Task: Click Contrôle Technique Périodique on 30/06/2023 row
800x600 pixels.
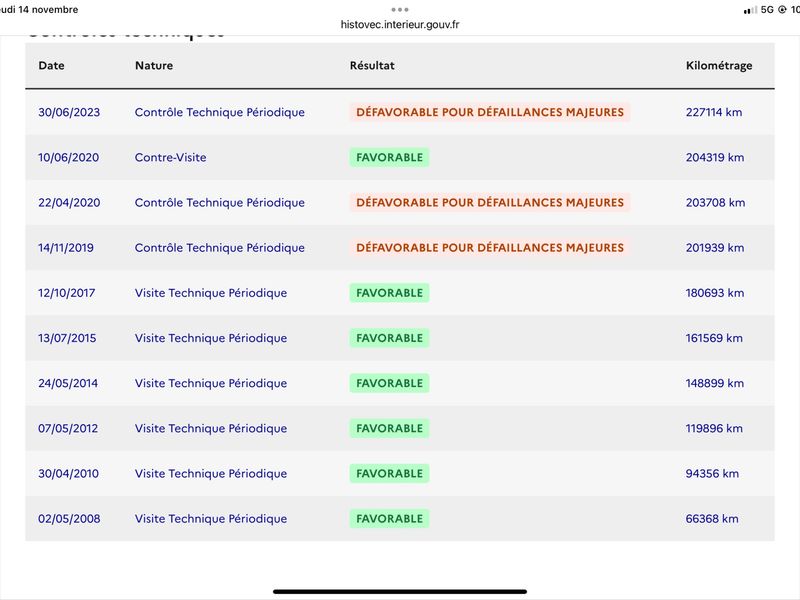Action: pos(219,112)
